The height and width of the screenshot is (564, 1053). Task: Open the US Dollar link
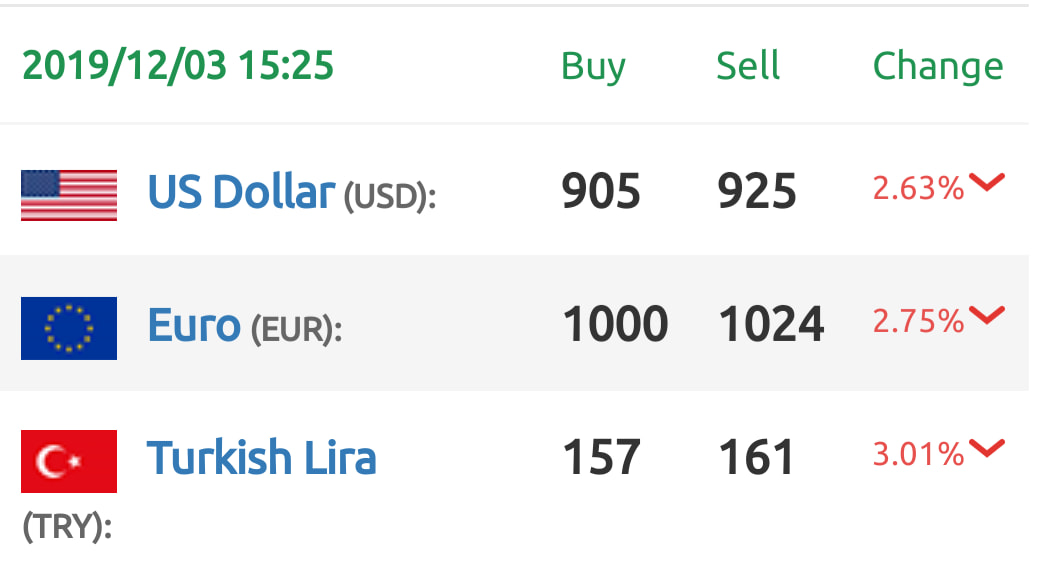pyautogui.click(x=241, y=192)
